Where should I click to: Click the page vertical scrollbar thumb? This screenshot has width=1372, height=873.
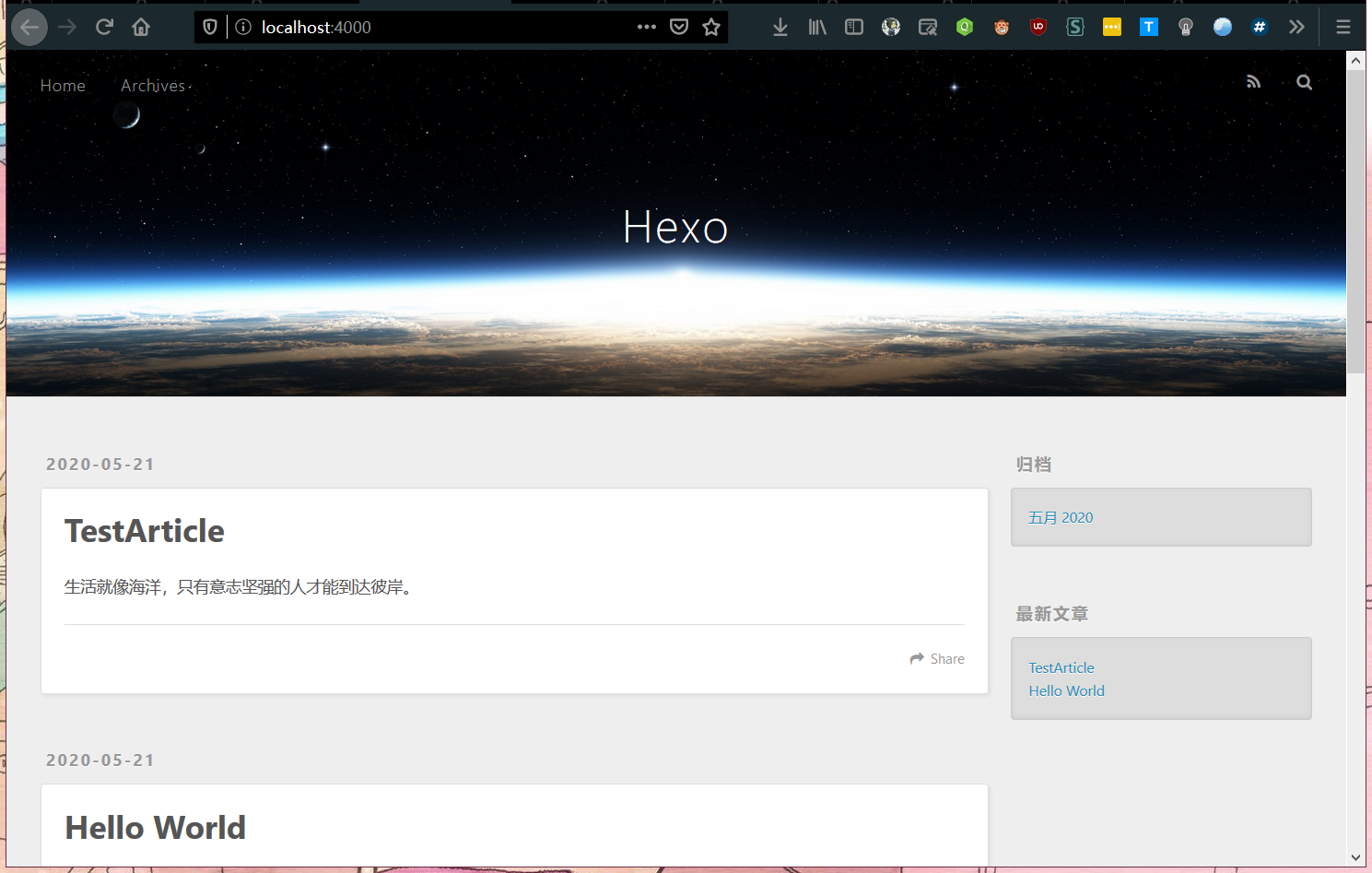[1355, 221]
